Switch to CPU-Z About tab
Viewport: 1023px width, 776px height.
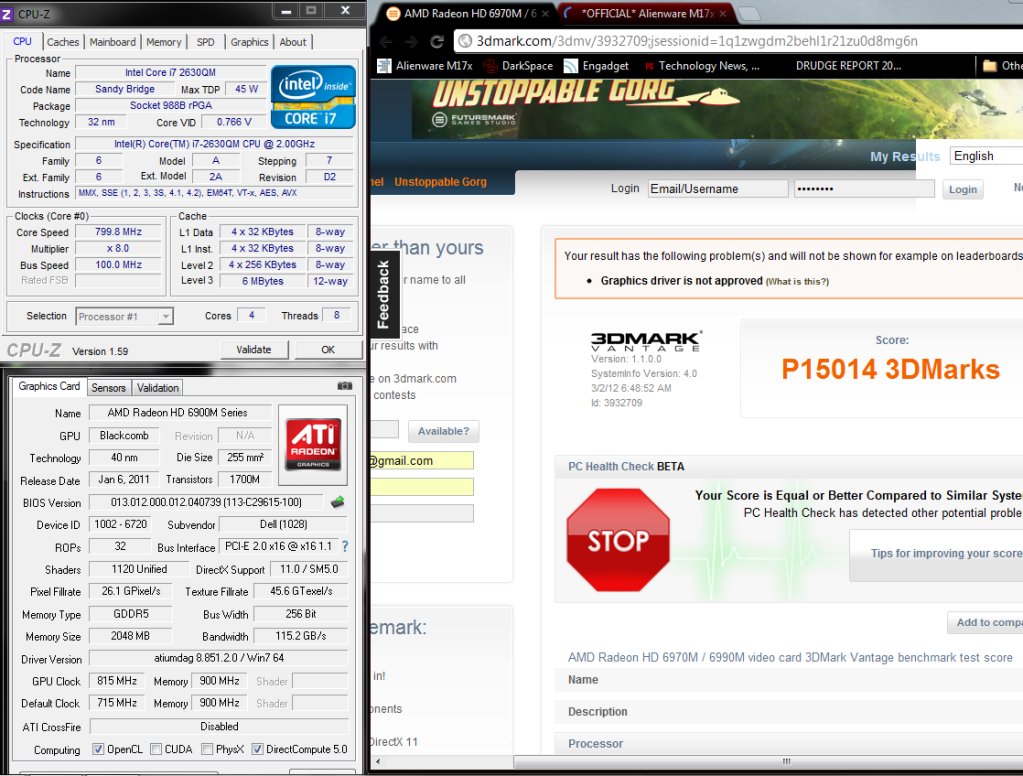pyautogui.click(x=293, y=42)
